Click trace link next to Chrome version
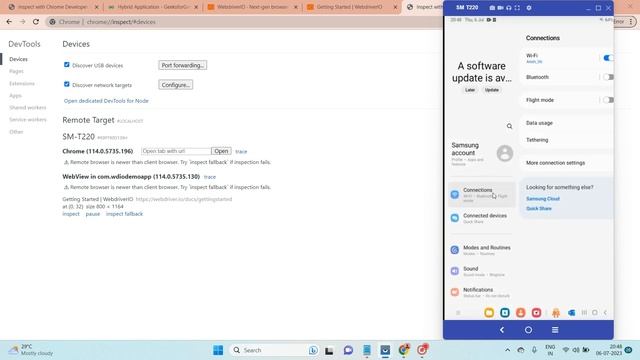 coord(241,151)
